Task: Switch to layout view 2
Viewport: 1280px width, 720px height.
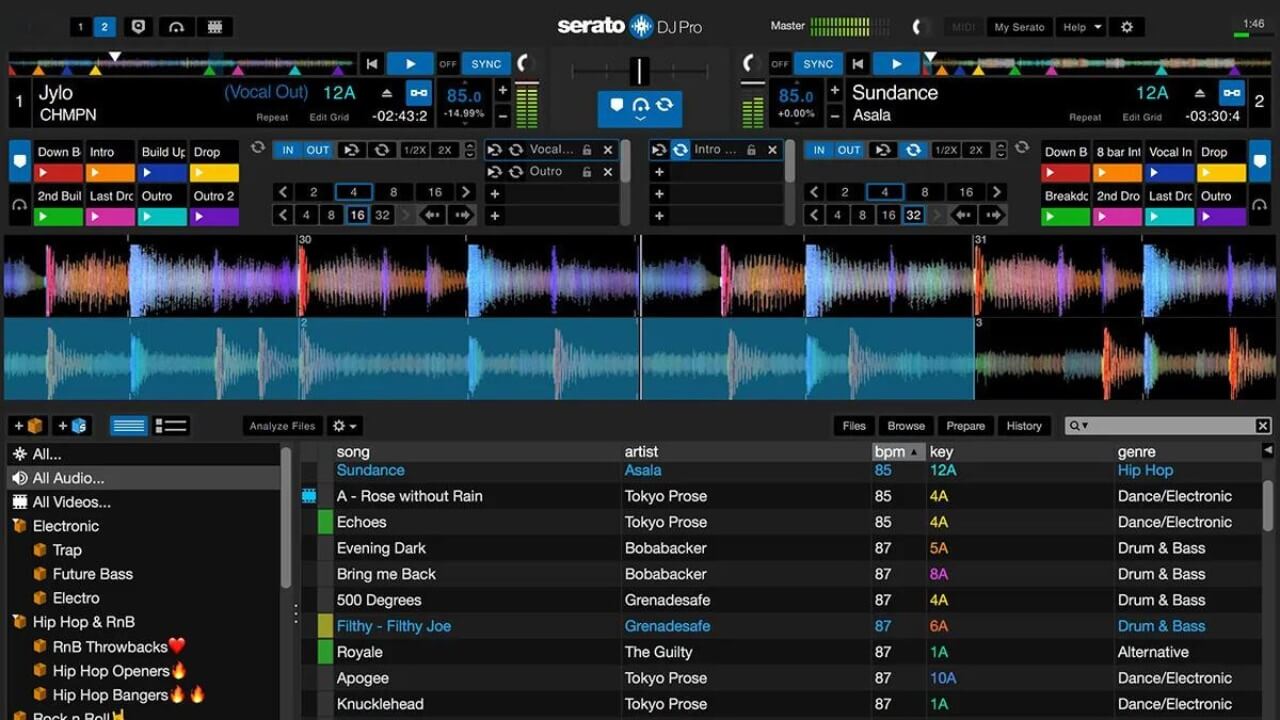Action: click(x=104, y=27)
